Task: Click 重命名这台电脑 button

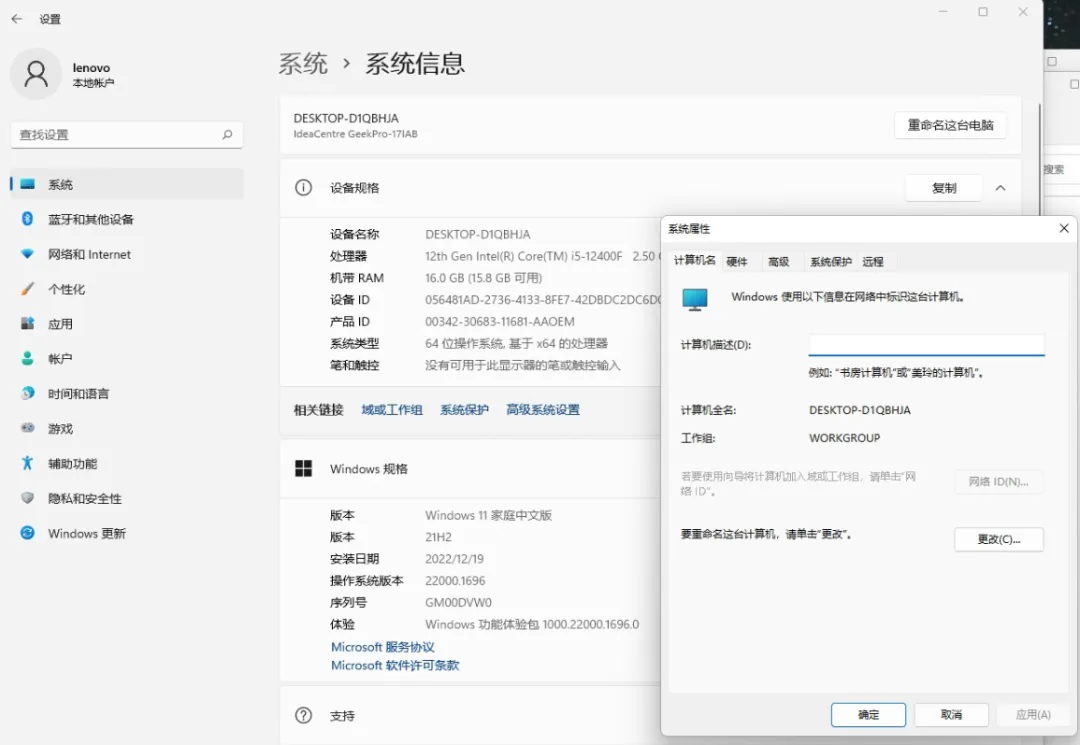Action: pyautogui.click(x=950, y=125)
